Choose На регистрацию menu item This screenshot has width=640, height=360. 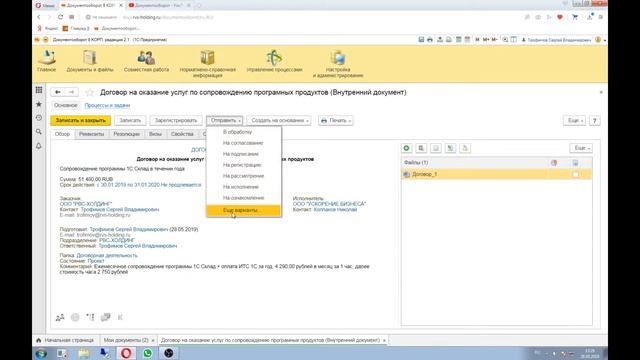(244, 165)
